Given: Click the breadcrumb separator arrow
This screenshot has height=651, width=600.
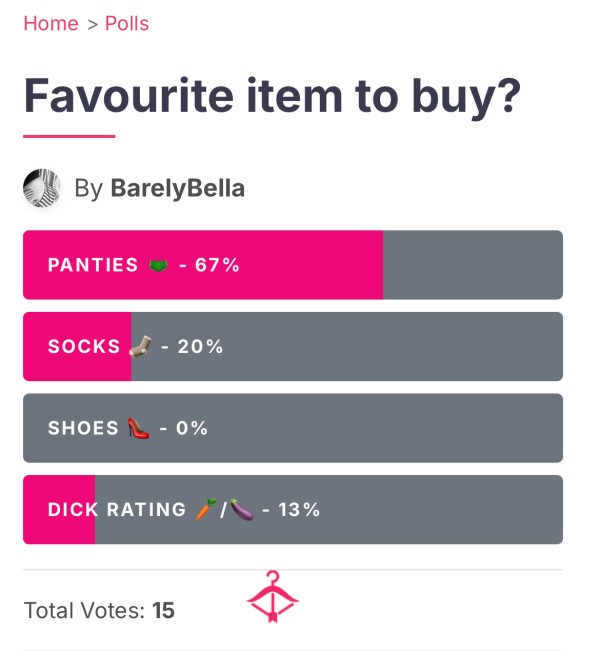Looking at the screenshot, I should 93,24.
